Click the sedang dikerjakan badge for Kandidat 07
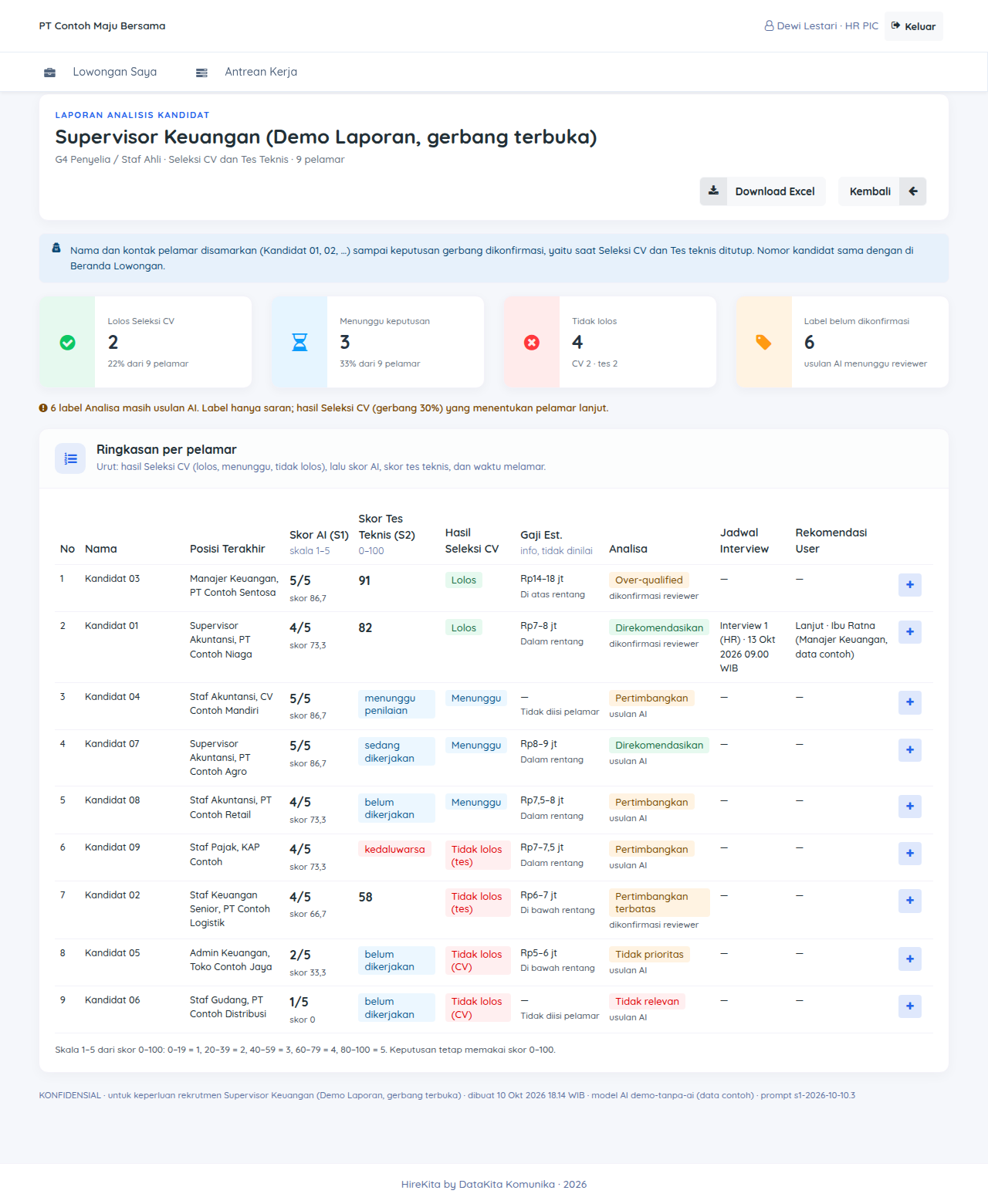This screenshot has width=988, height=1204. [397, 752]
